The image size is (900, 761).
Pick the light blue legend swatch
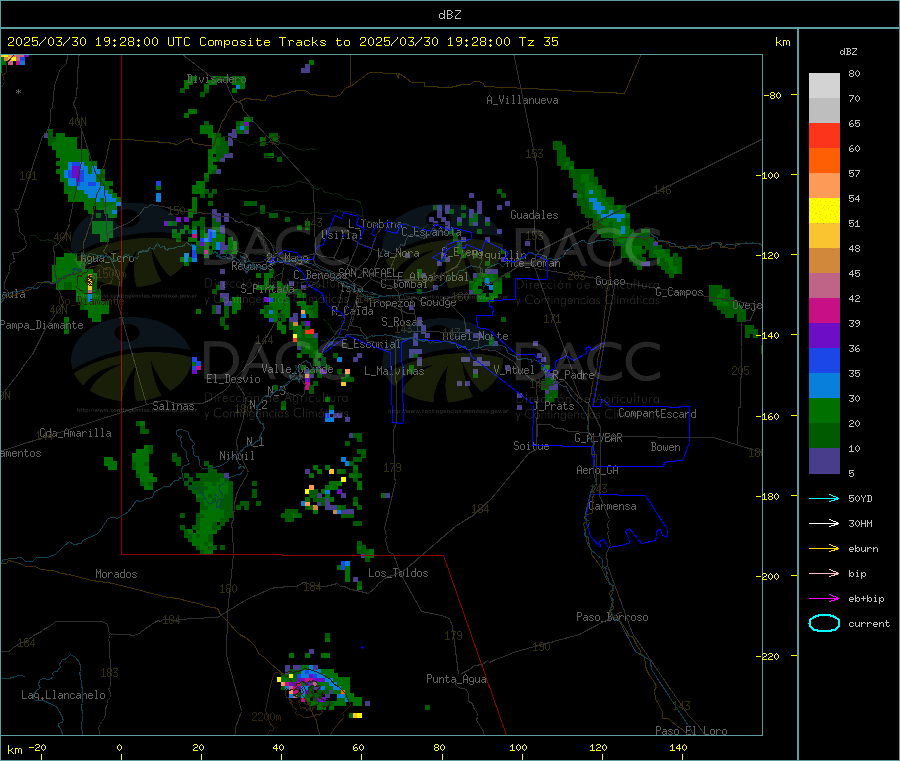coord(824,386)
